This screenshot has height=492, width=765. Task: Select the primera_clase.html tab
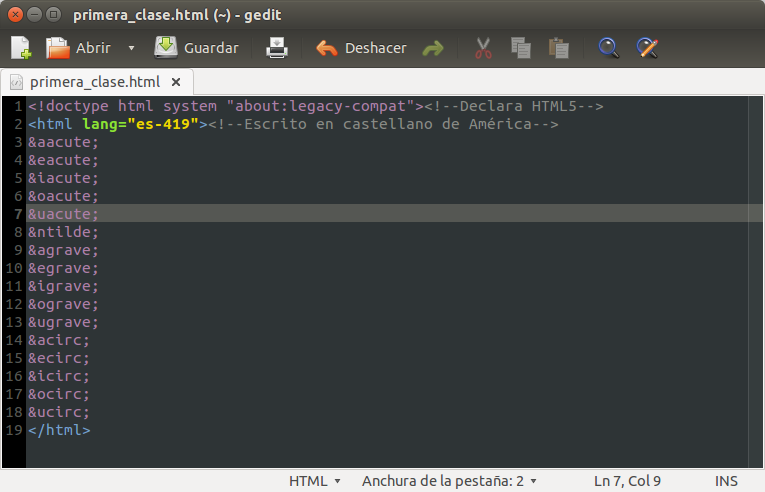pyautogui.click(x=95, y=82)
